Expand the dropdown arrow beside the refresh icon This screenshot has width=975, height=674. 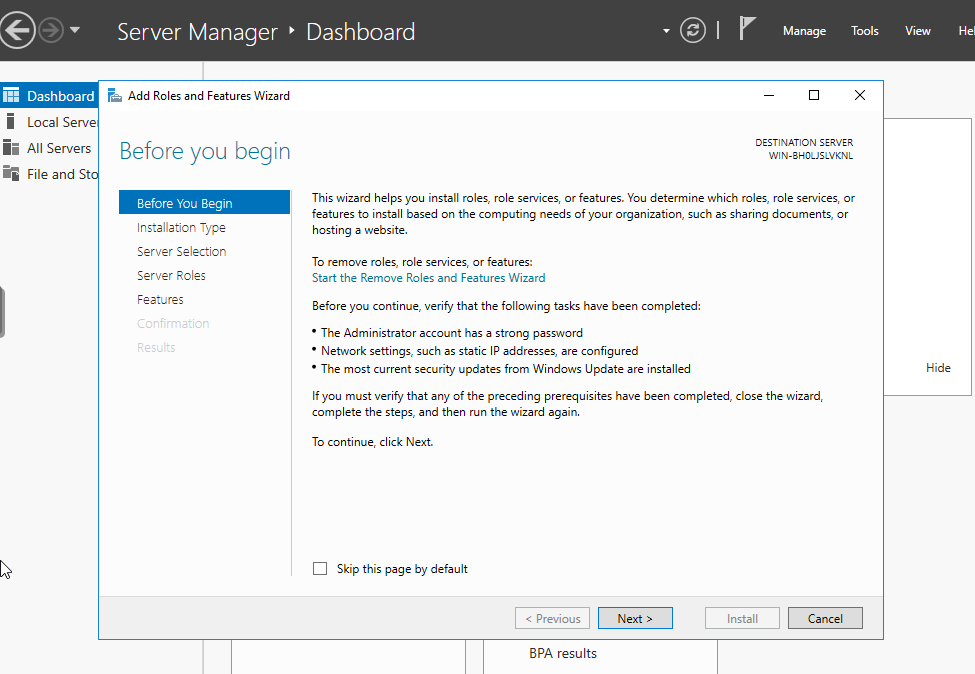tap(666, 30)
